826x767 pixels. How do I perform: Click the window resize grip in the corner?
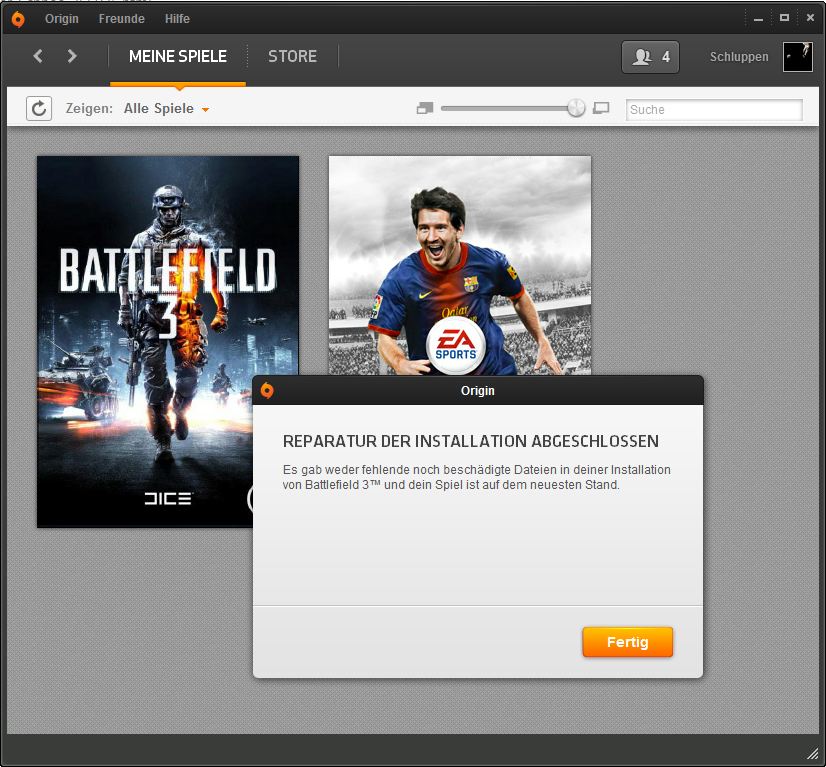point(812,754)
